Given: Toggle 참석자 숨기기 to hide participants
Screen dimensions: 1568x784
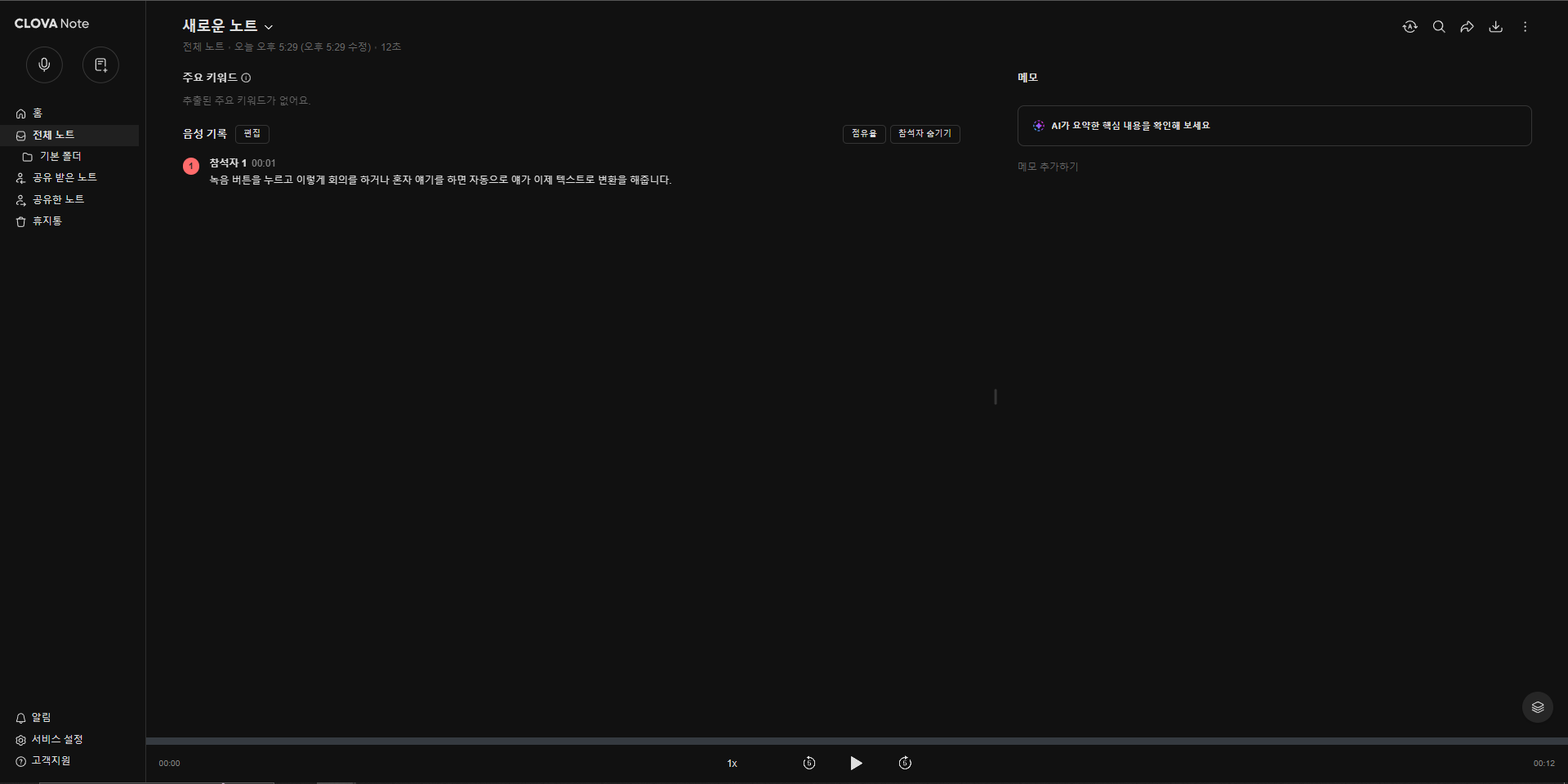Looking at the screenshot, I should (924, 134).
